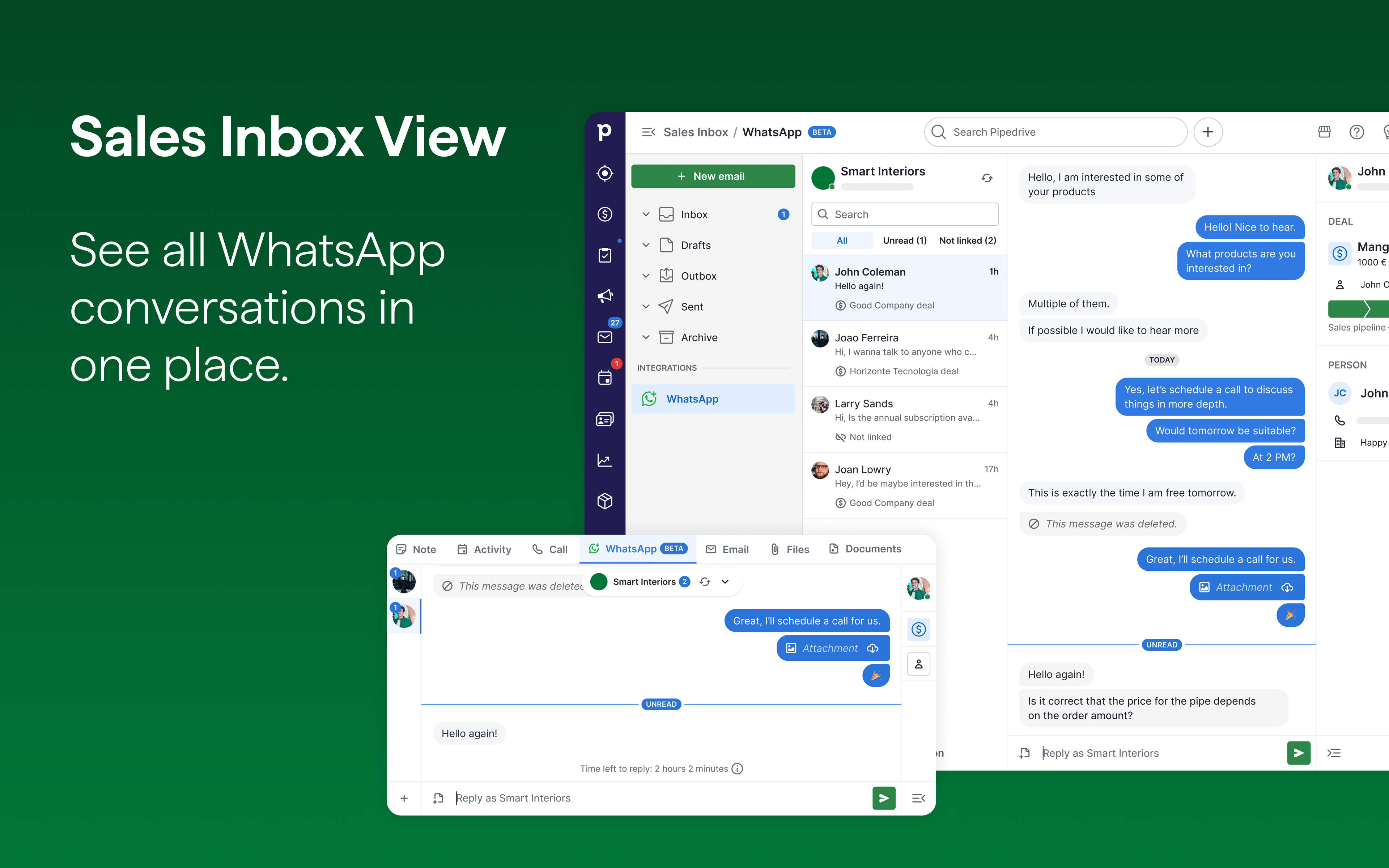Image resolution: width=1389 pixels, height=868 pixels.
Task: Expand the Archive folder chevron
Action: pyautogui.click(x=646, y=337)
